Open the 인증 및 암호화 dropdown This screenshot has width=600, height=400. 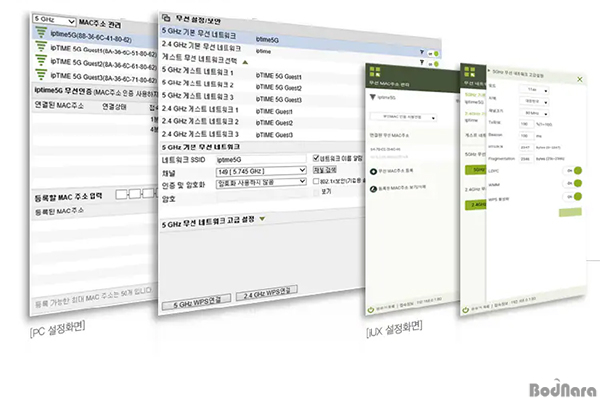point(261,182)
